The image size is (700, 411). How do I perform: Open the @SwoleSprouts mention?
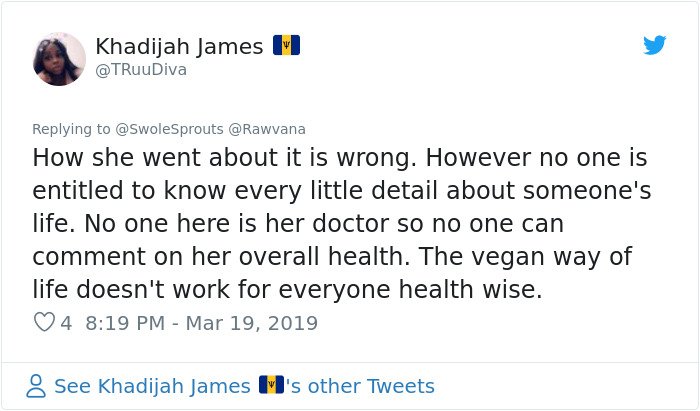point(169,129)
